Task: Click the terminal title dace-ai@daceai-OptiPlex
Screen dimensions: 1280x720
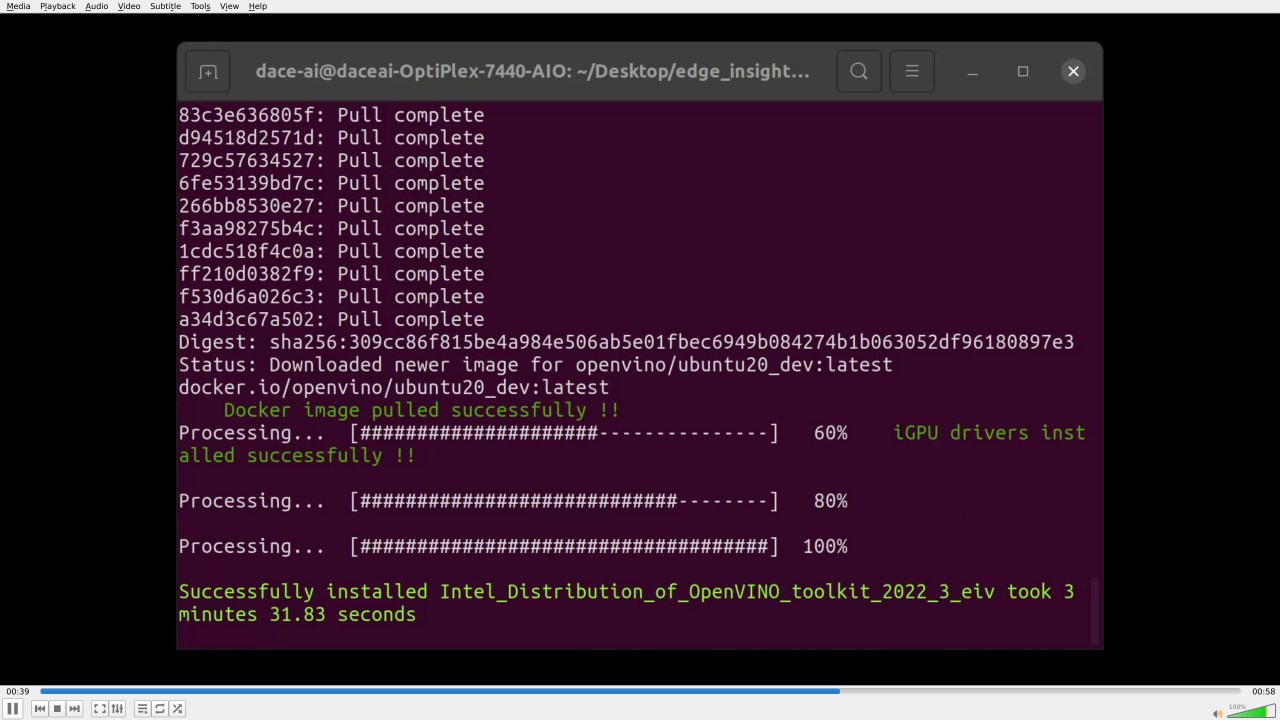Action: (x=533, y=71)
